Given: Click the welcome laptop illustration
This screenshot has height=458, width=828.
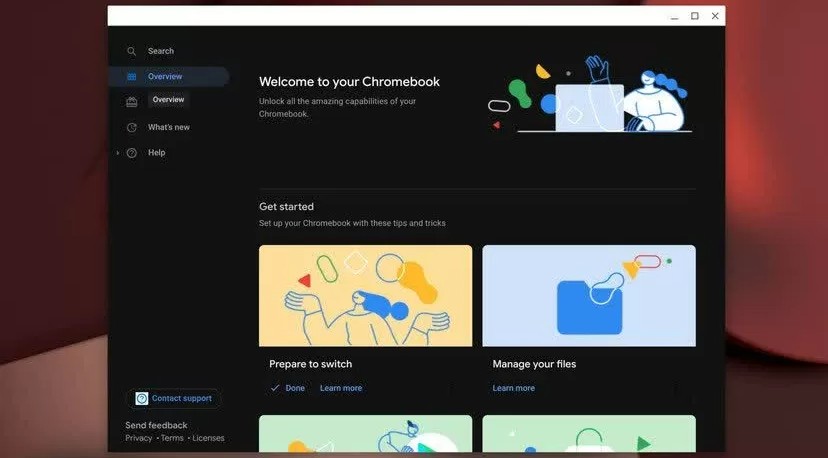Looking at the screenshot, I should pyautogui.click(x=589, y=94).
